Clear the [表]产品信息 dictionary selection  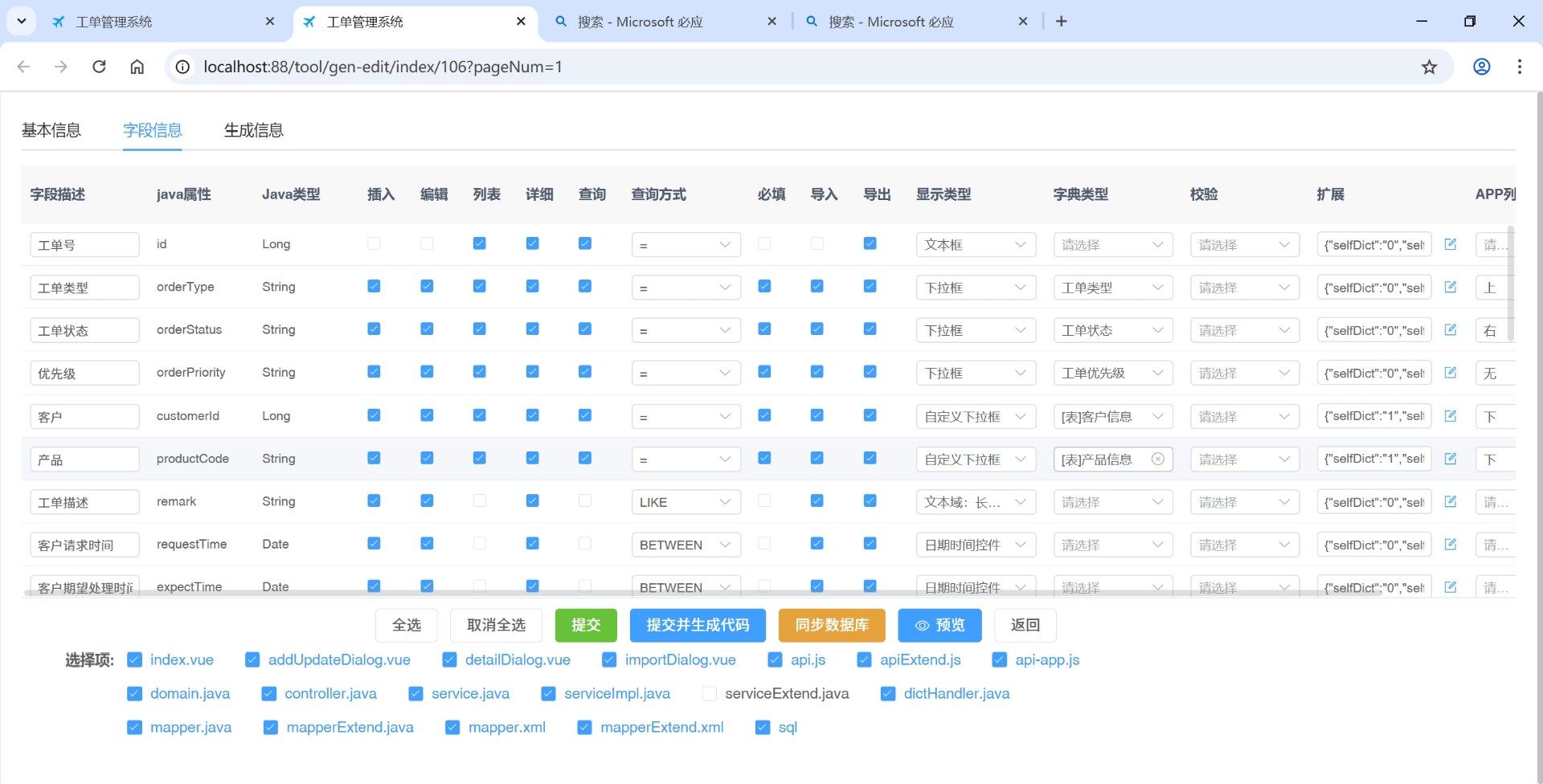pyautogui.click(x=1157, y=459)
